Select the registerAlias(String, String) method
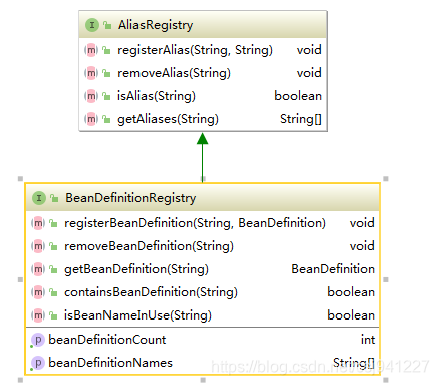 click(x=195, y=50)
